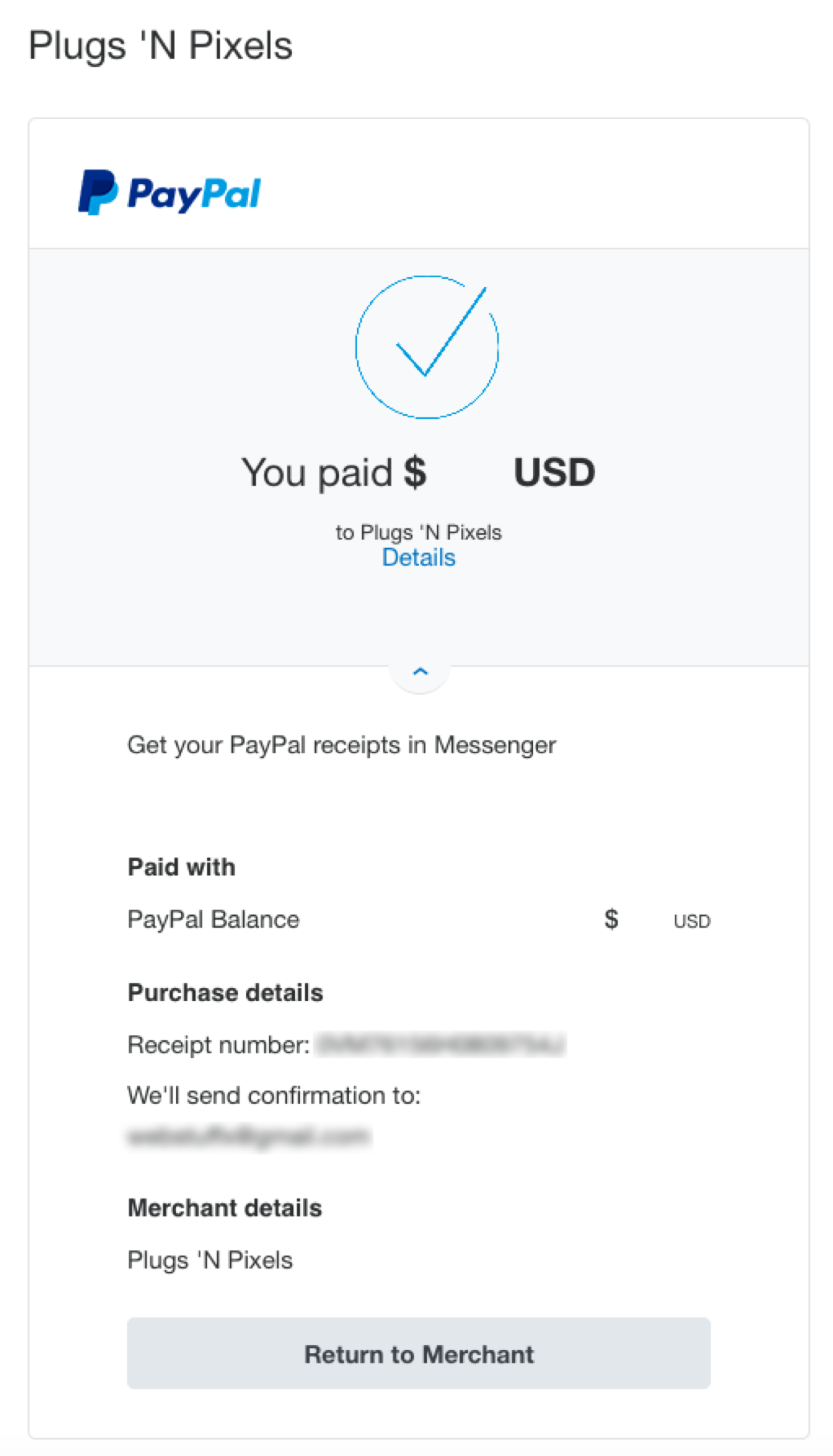
Task: Click the blurred confirmation email address
Action: point(249,1137)
